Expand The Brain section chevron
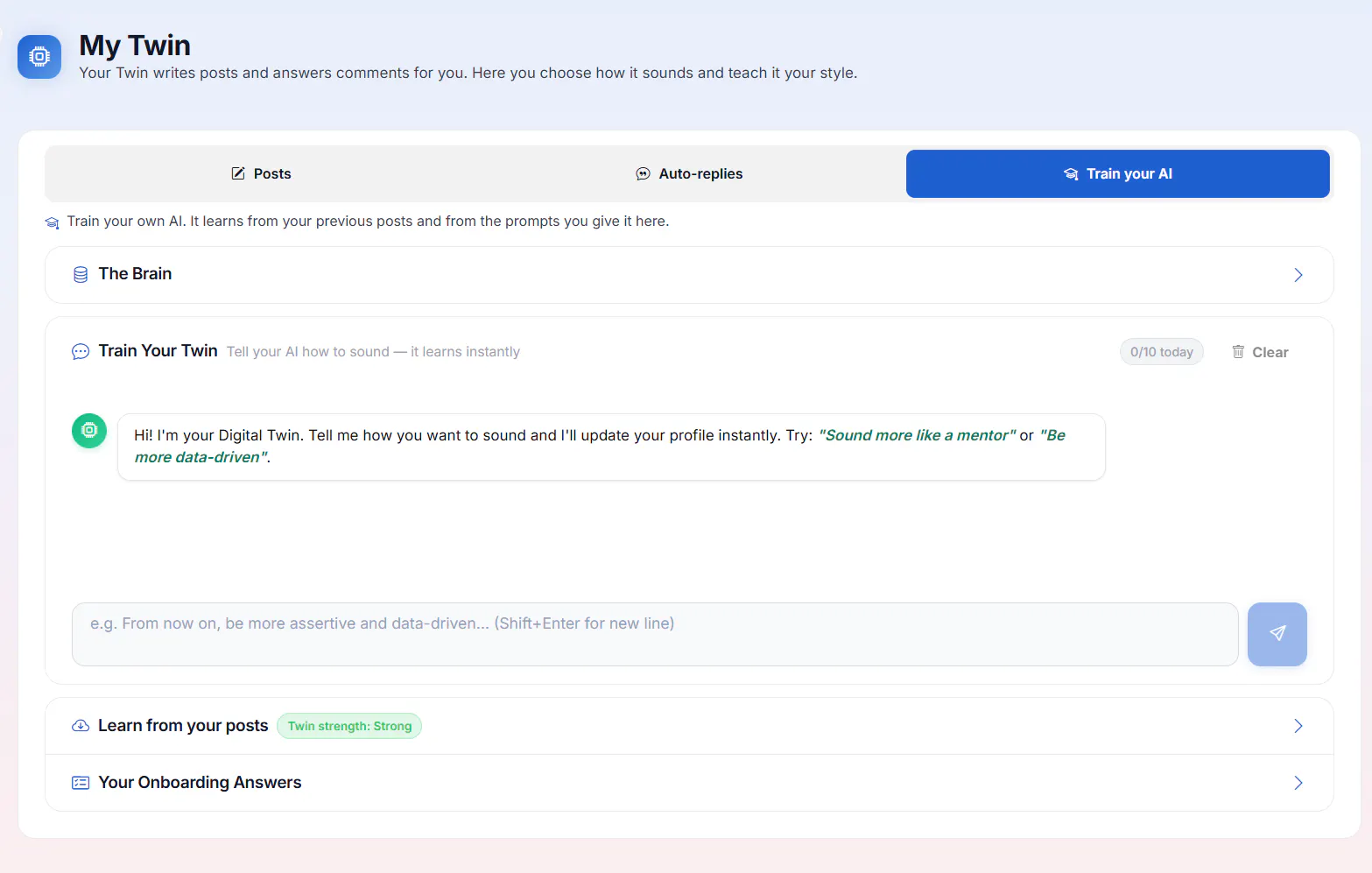 1298,275
